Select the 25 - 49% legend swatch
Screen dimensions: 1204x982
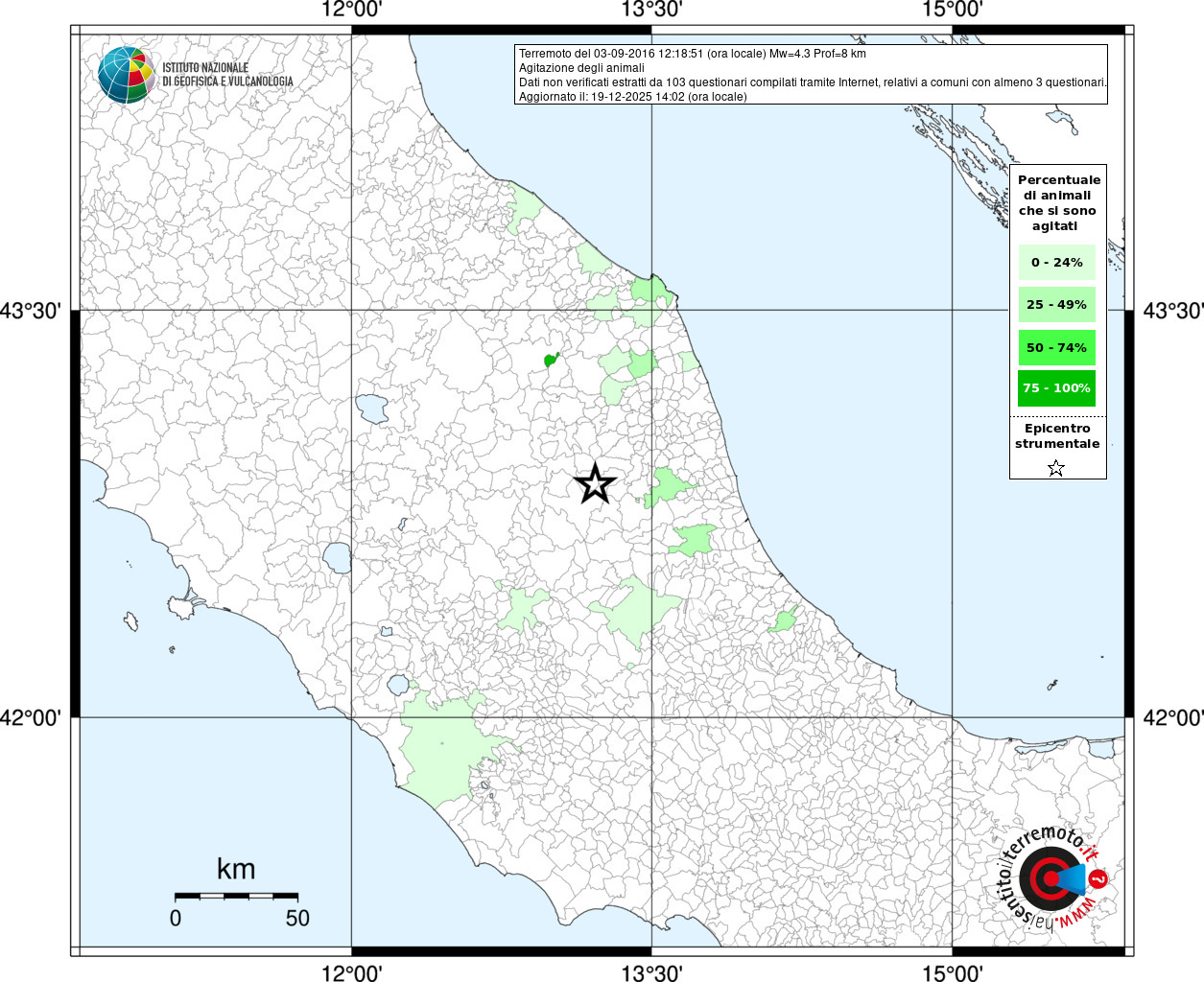[1056, 305]
